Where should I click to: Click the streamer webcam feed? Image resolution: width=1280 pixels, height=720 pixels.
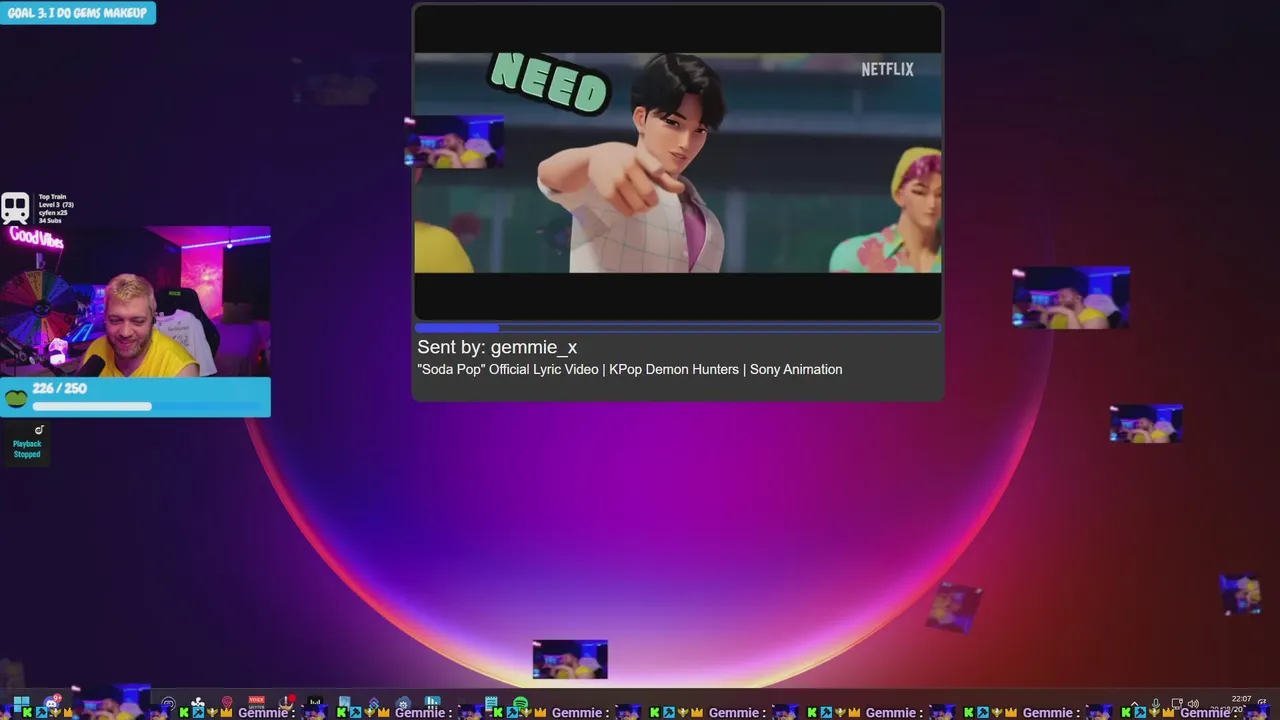click(135, 301)
